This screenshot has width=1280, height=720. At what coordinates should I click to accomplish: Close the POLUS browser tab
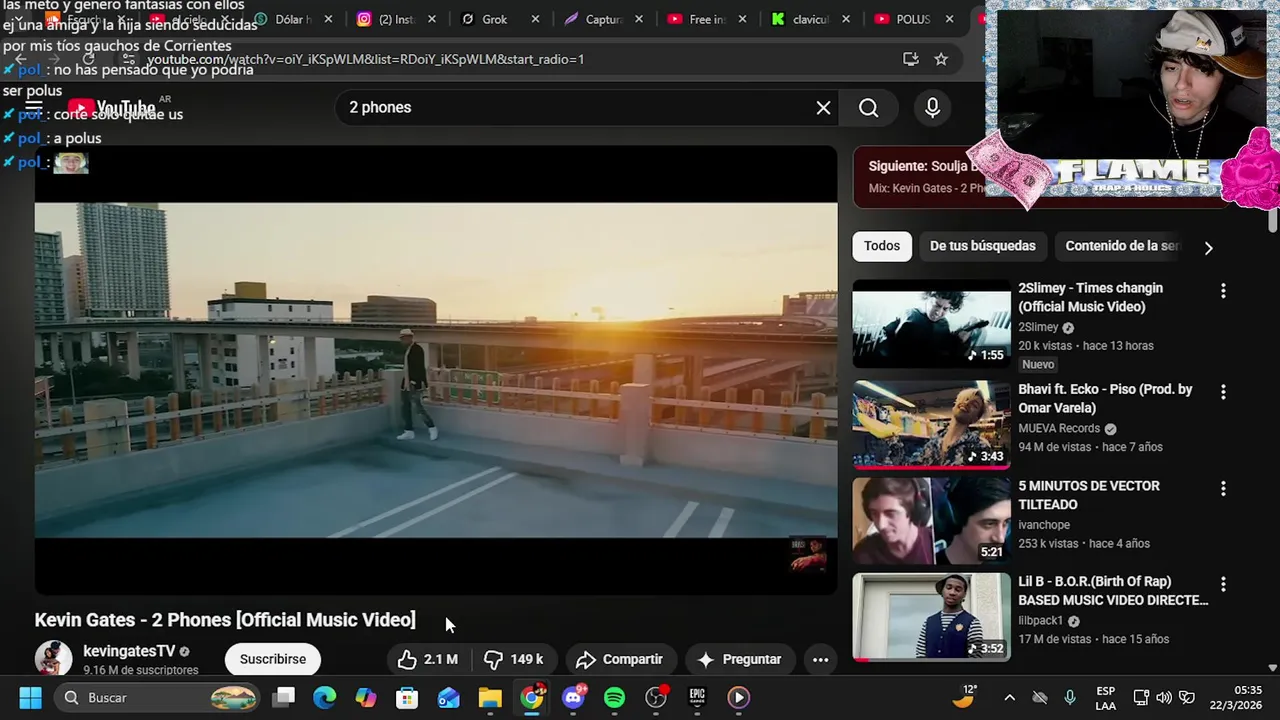949,19
